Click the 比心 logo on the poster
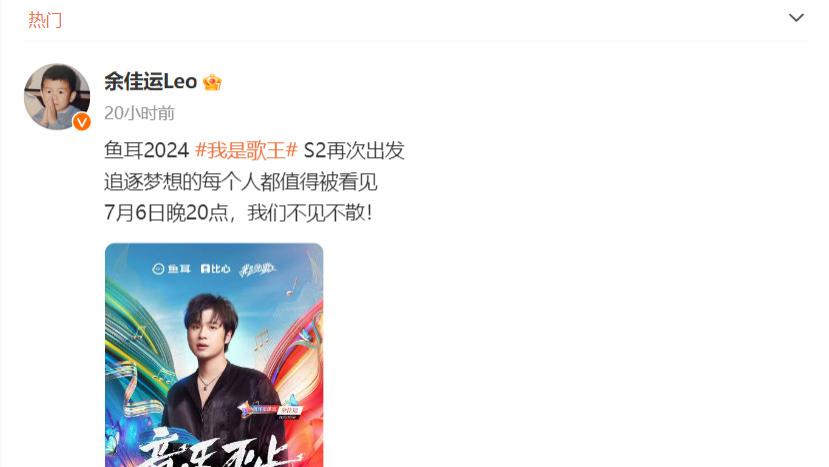The image size is (829, 467). tap(216, 269)
